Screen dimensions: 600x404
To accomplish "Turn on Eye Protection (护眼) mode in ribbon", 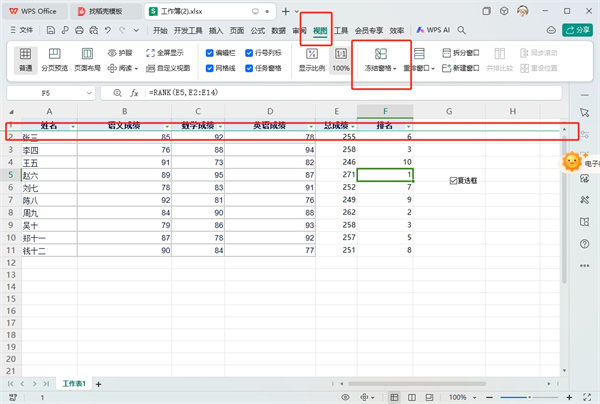I will [x=120, y=53].
